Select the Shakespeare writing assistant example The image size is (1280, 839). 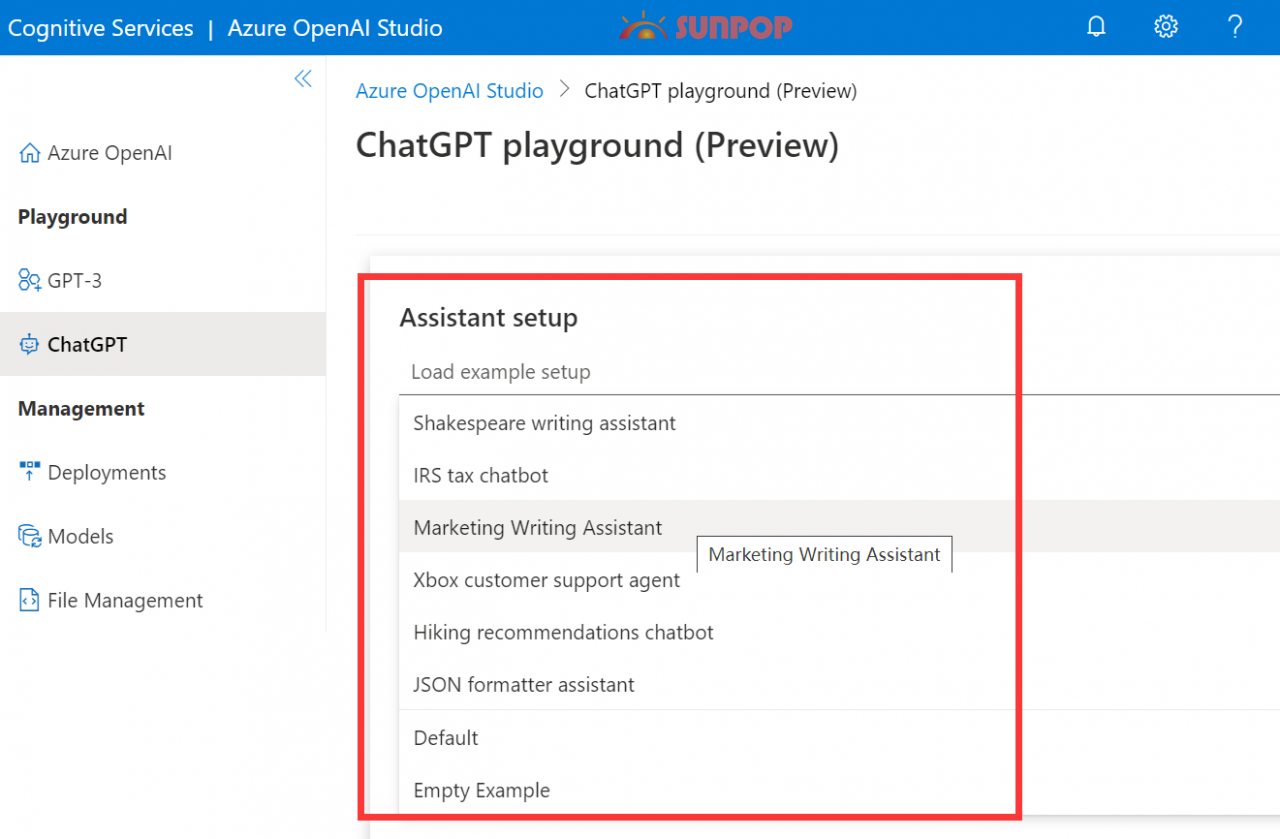tap(544, 423)
